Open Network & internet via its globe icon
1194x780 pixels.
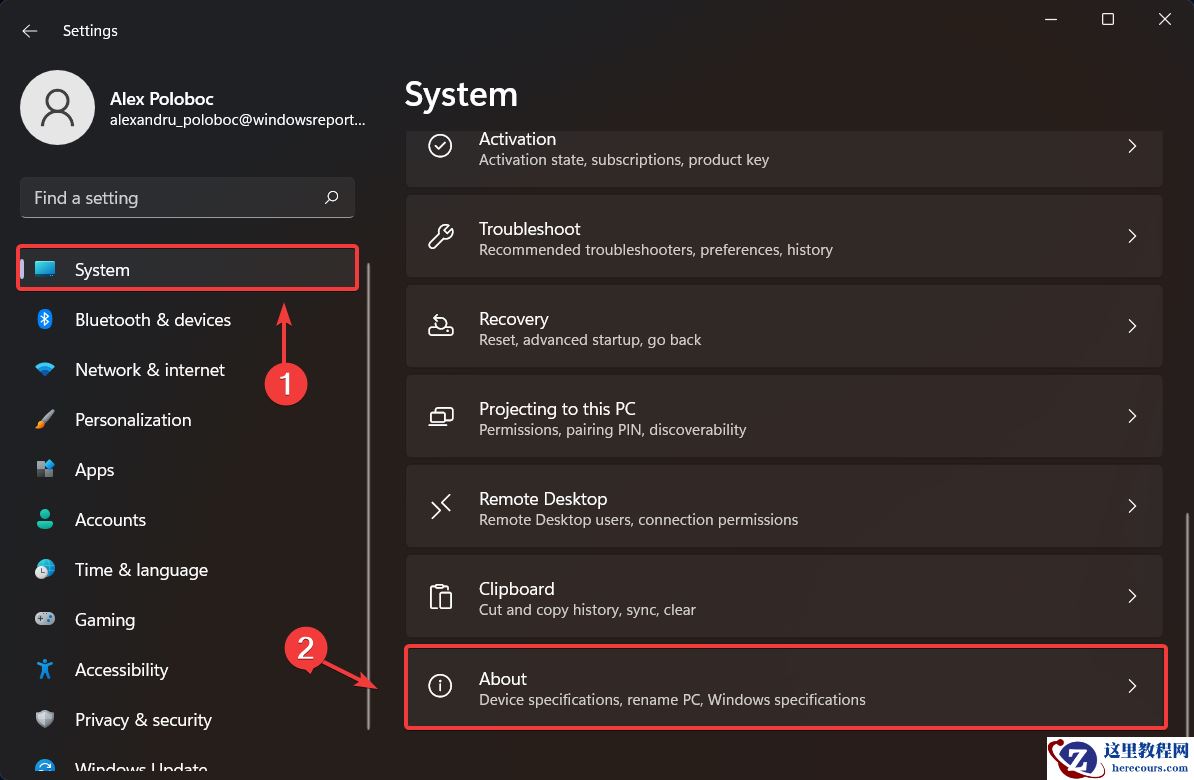click(45, 369)
